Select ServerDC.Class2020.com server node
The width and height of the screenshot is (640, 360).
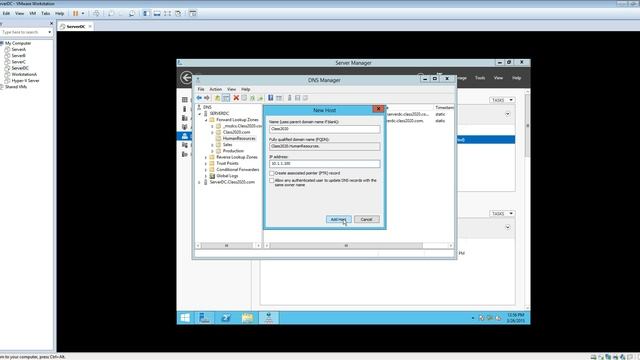pos(232,182)
